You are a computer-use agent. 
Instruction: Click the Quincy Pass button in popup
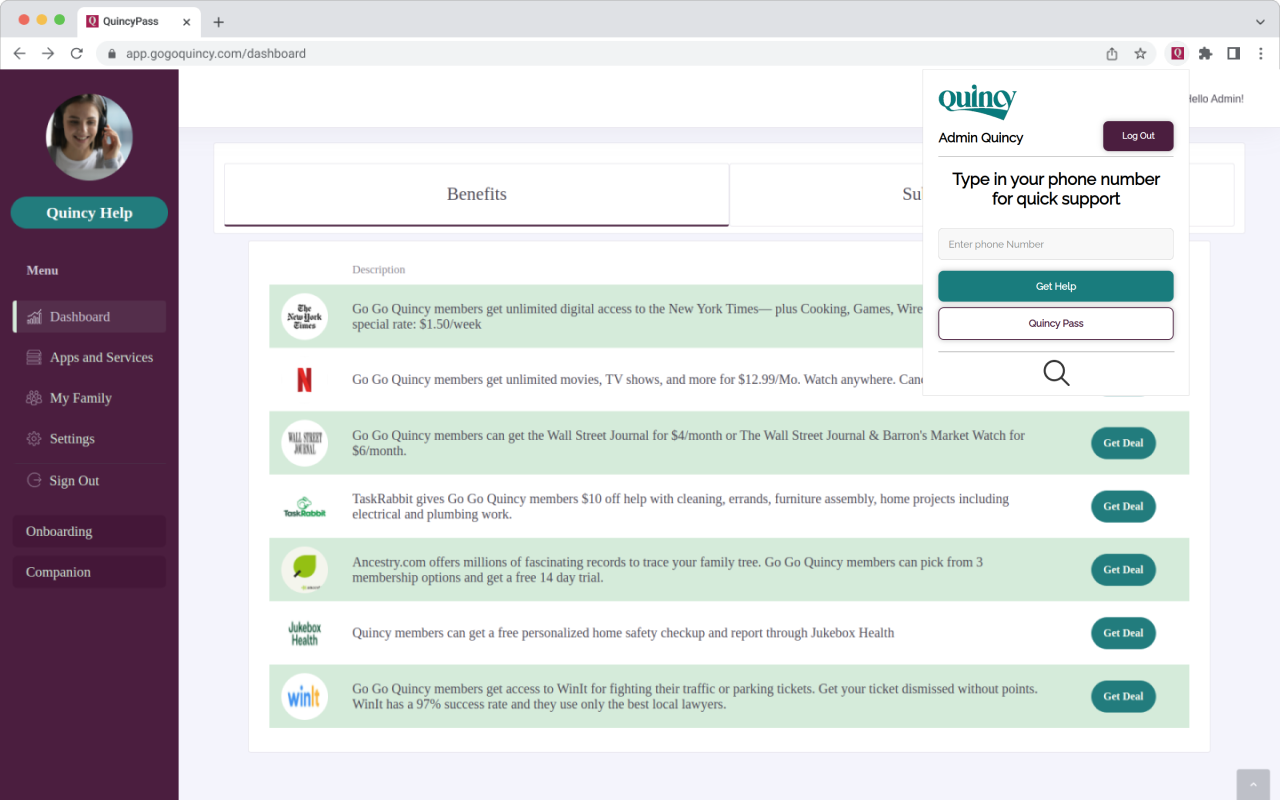click(1056, 324)
